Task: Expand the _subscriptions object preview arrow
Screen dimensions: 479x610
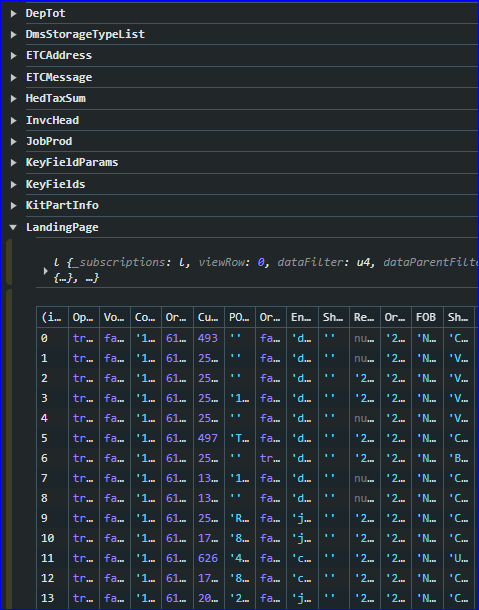Action: (46, 270)
